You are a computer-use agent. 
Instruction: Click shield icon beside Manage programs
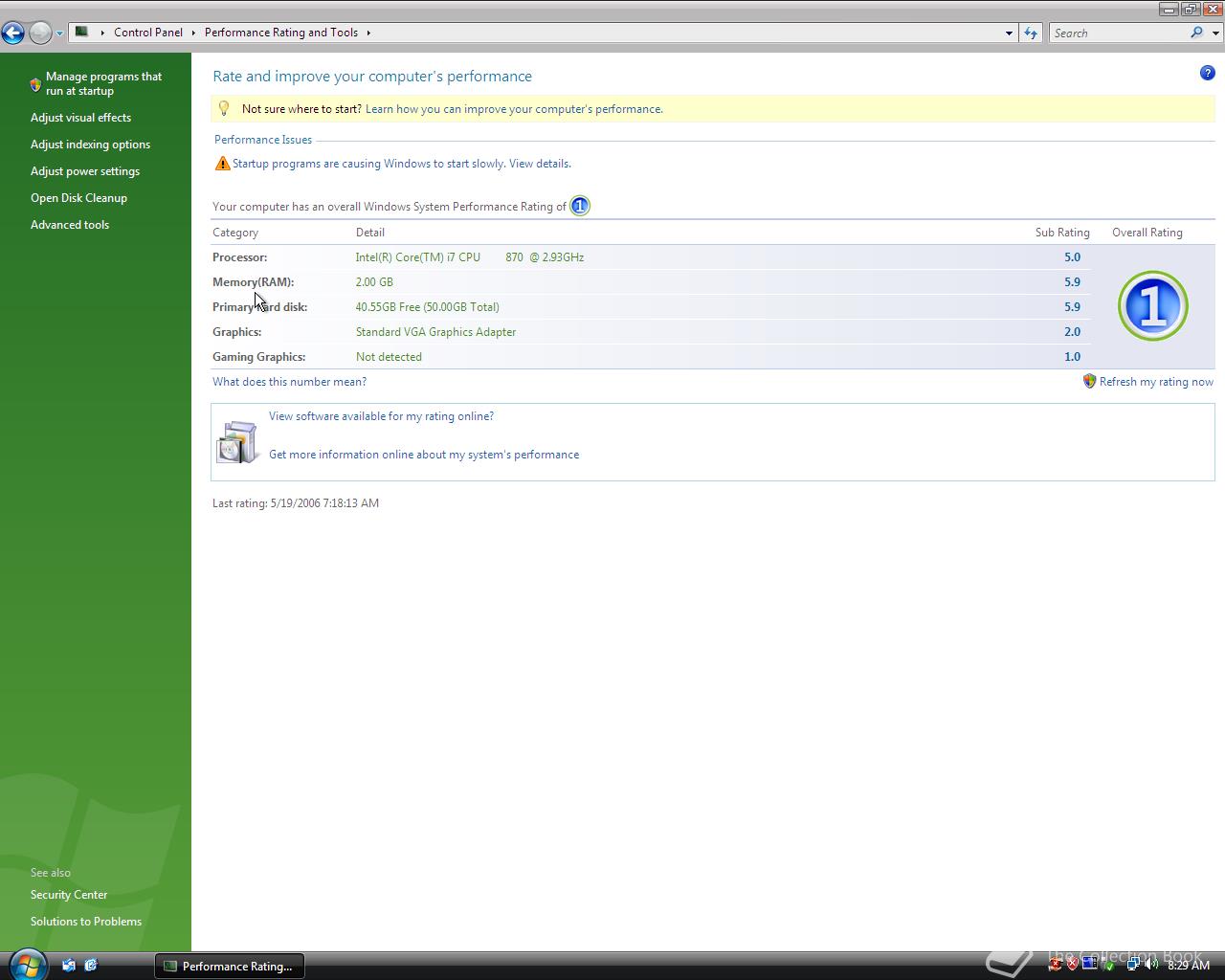tap(35, 84)
